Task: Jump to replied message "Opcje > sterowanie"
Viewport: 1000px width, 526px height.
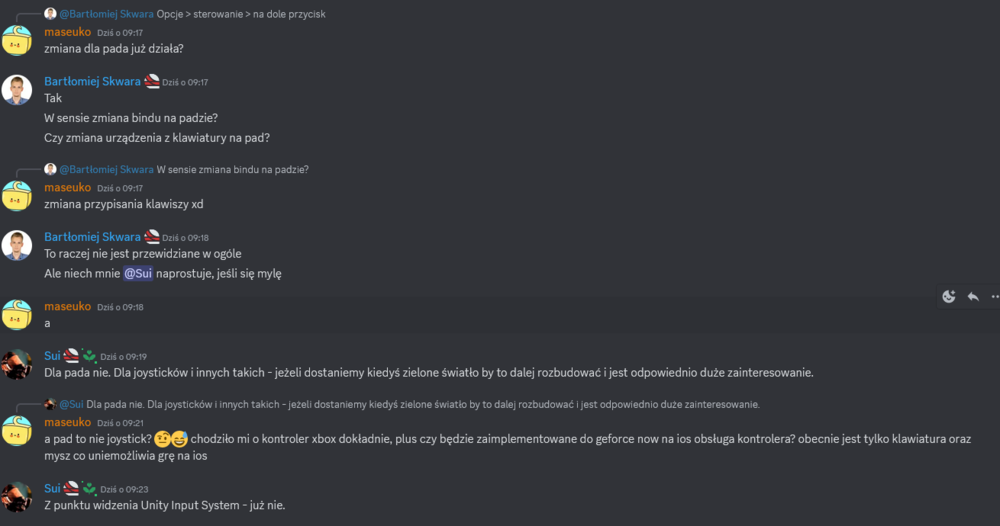Action: (x=241, y=14)
